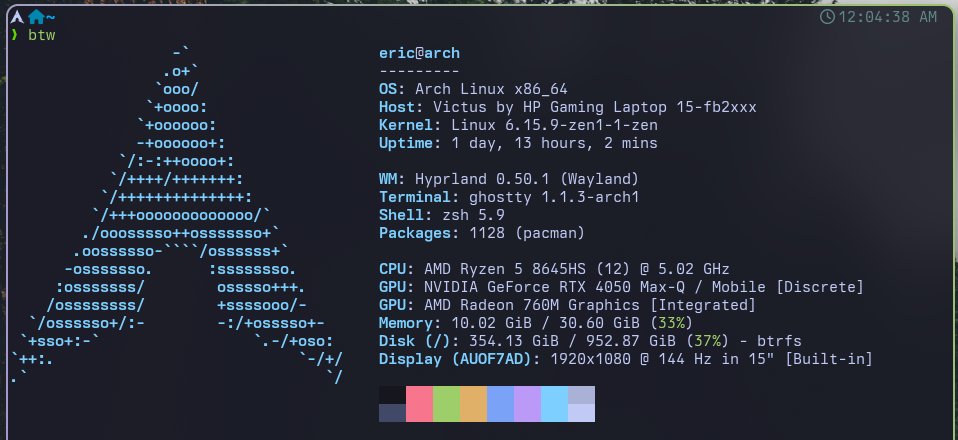Click the purple color block
Viewport: 958px width, 440px height.
pyautogui.click(x=527, y=404)
